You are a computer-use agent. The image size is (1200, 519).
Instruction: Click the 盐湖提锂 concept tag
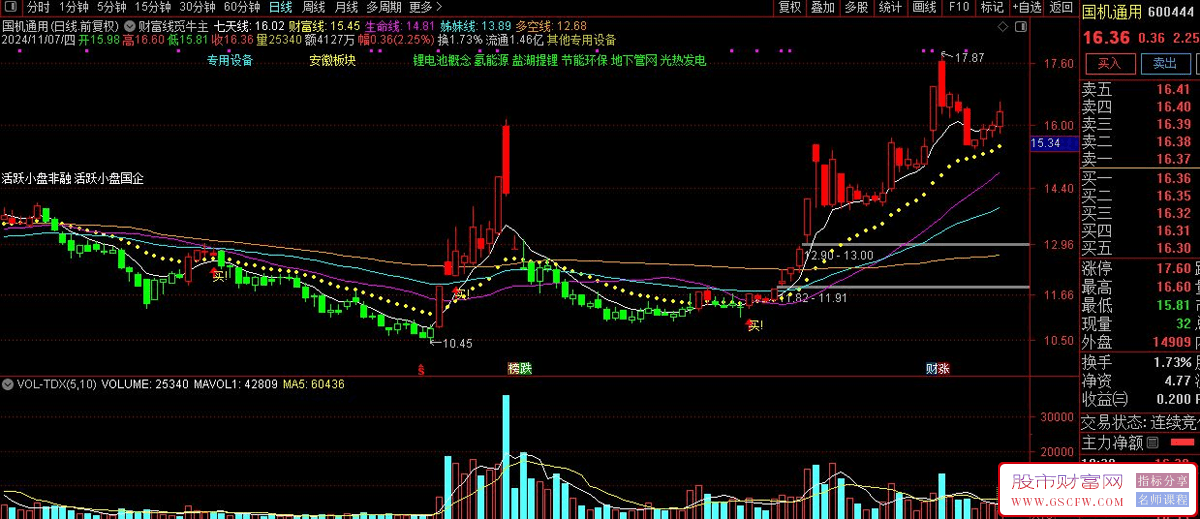[x=535, y=60]
